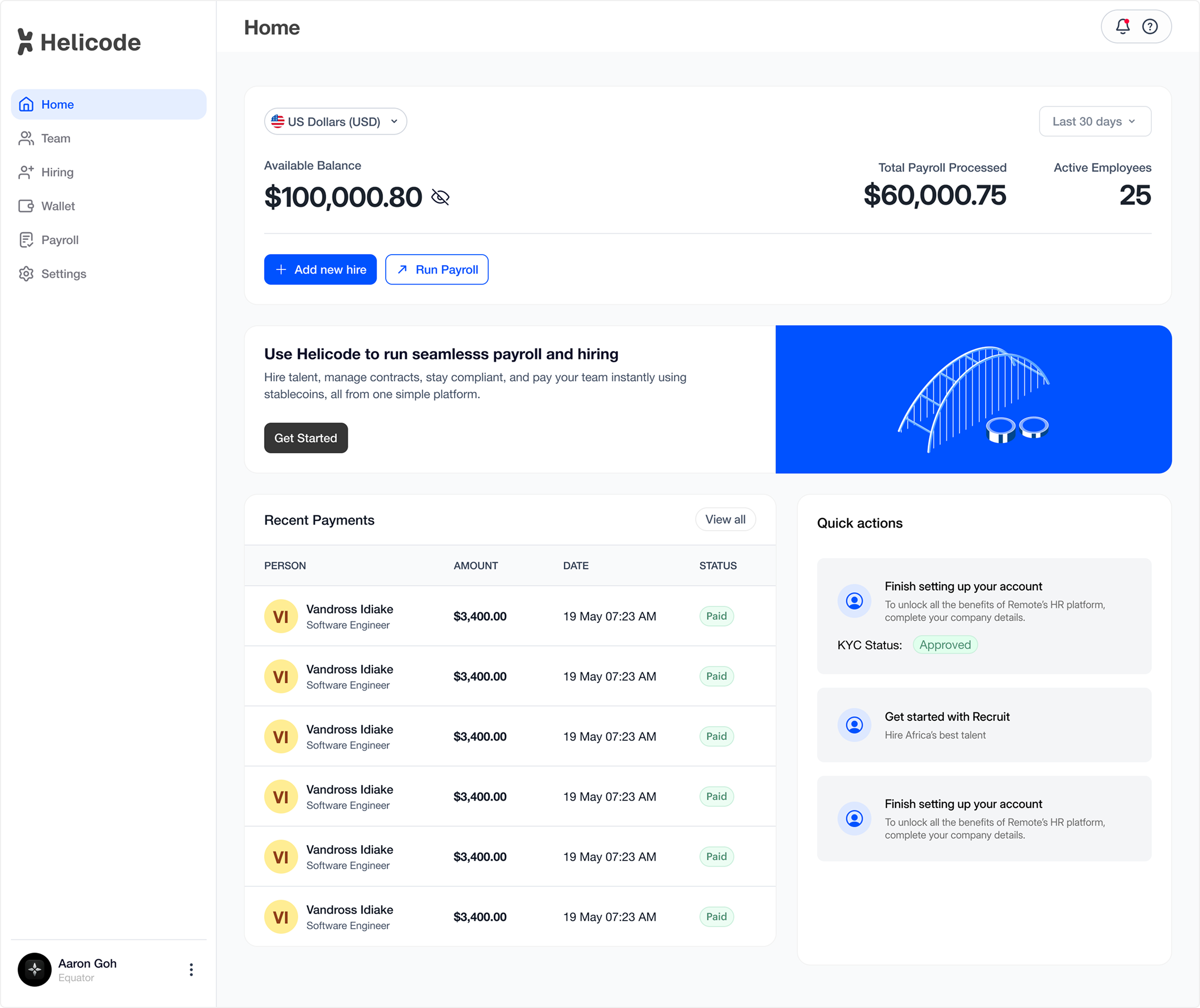Click the Helicode logo
Viewport: 1200px width, 1008px height.
tap(78, 41)
